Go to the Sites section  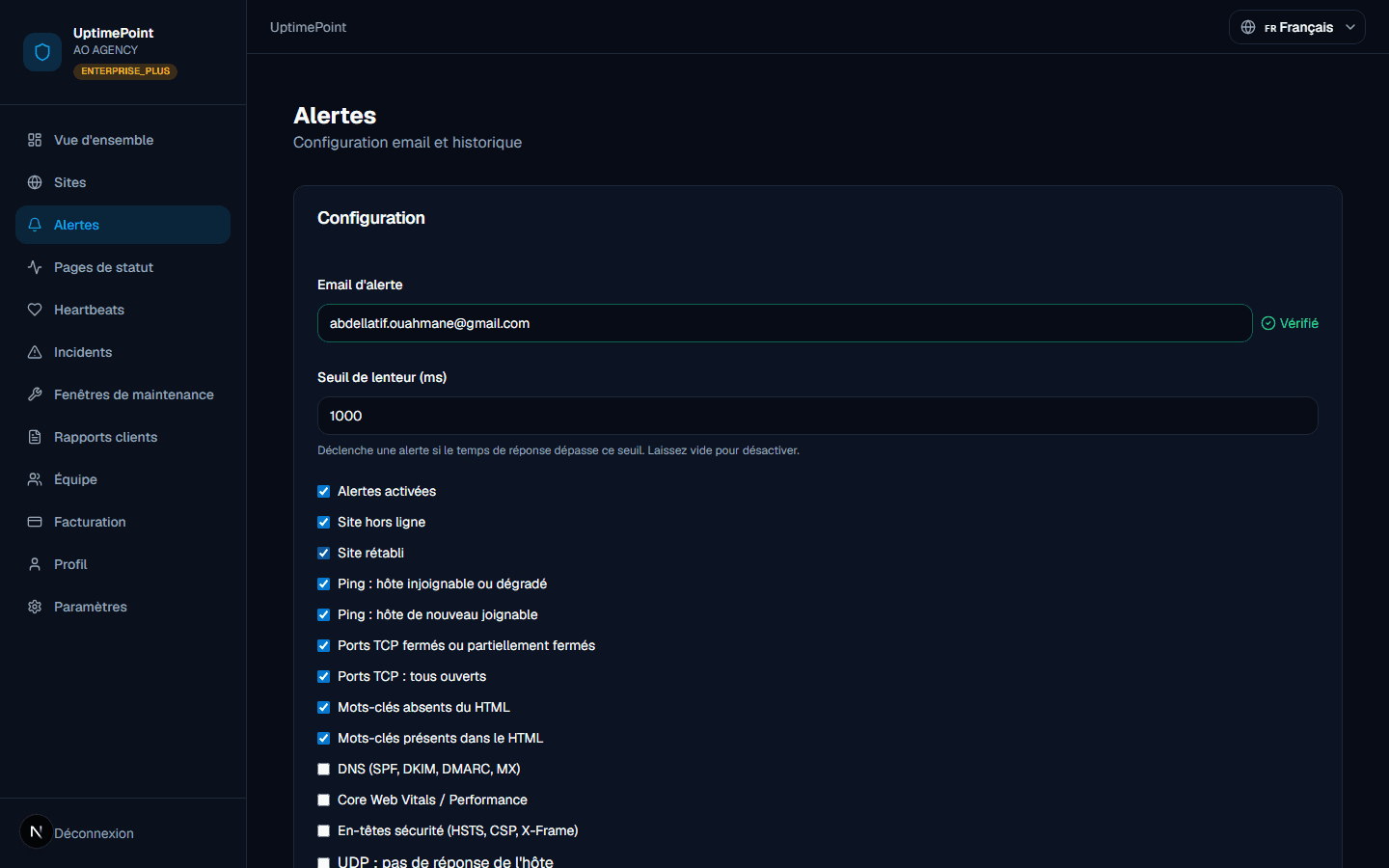pyautogui.click(x=123, y=182)
